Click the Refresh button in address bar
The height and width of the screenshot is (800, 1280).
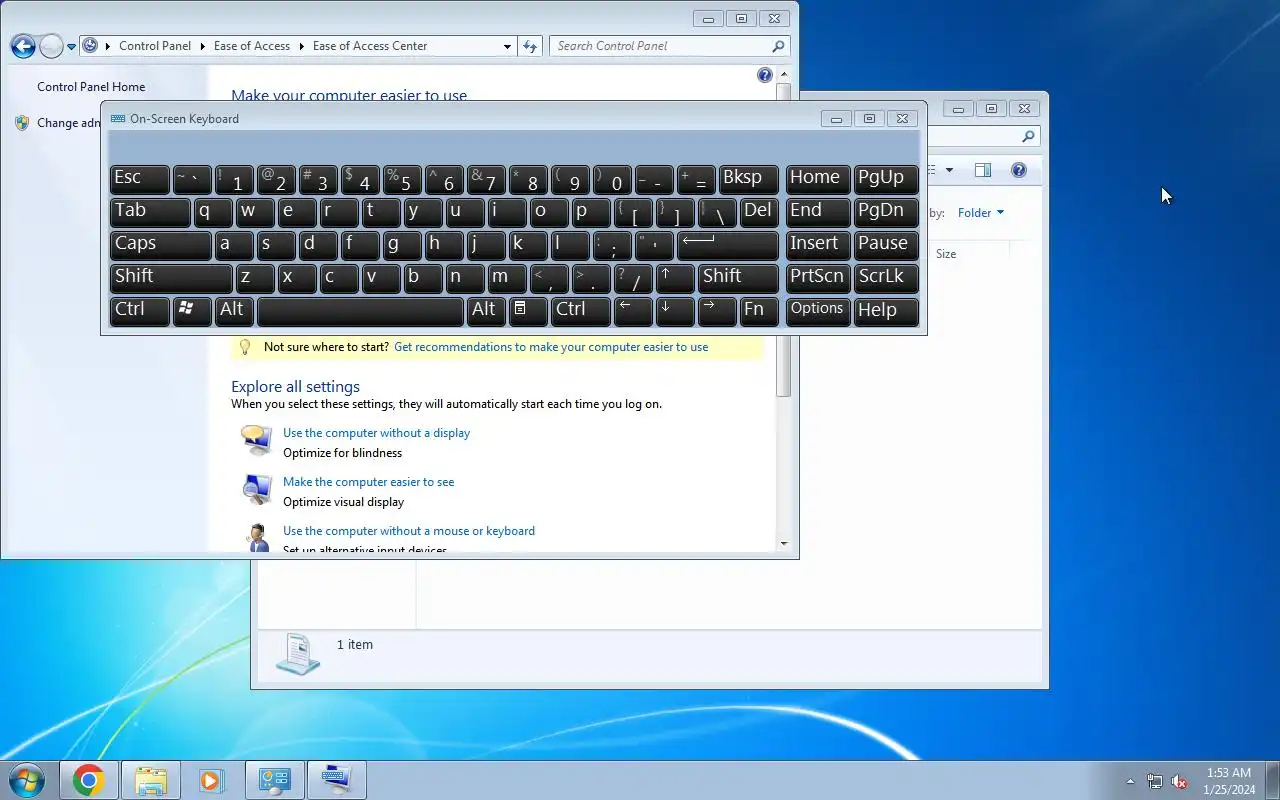(530, 46)
